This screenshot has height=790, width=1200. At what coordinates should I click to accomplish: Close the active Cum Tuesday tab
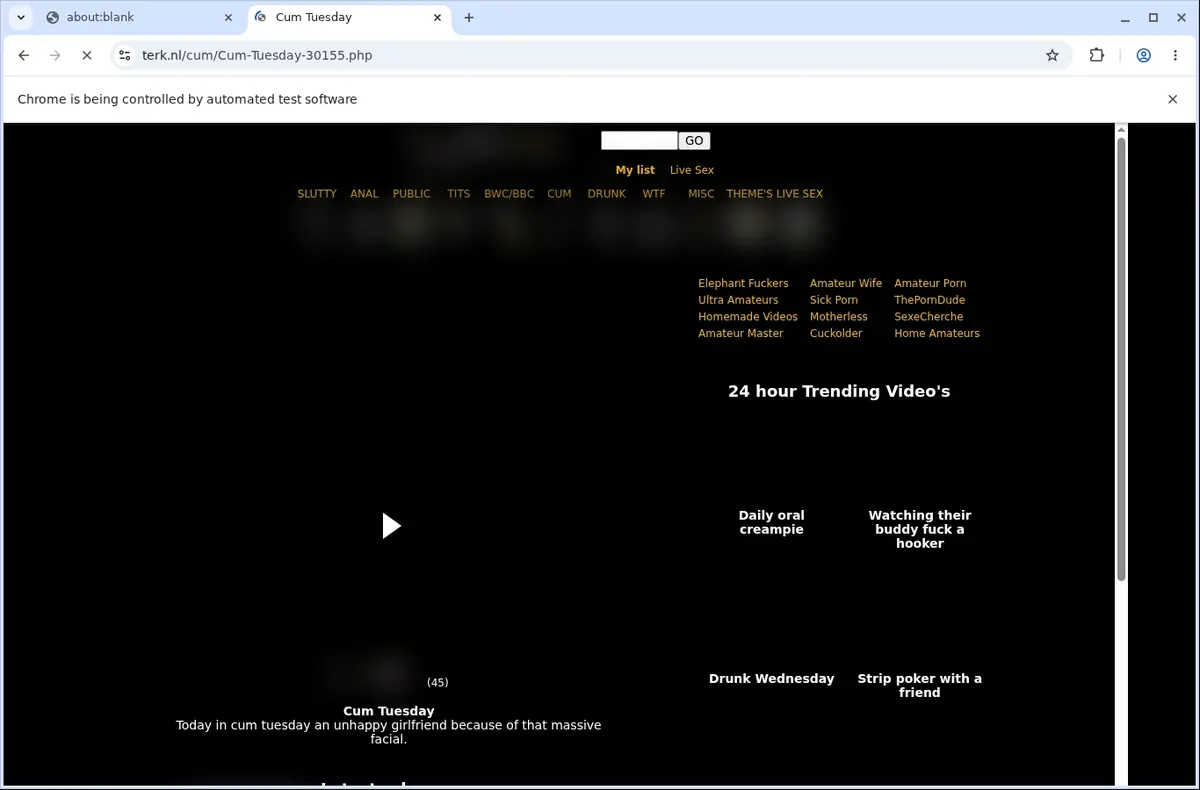pos(435,17)
